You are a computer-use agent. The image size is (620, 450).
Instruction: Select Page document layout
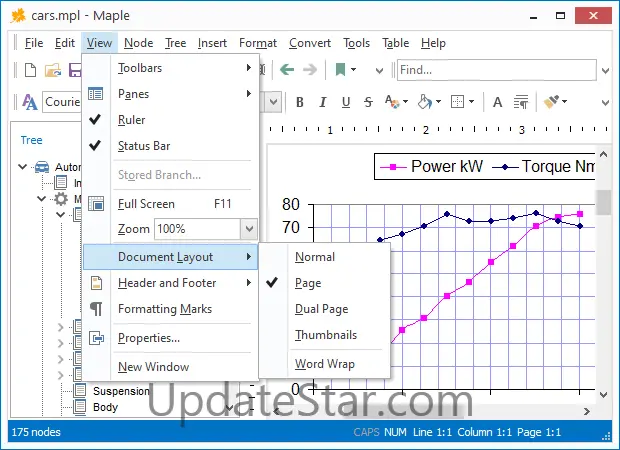pos(324,283)
